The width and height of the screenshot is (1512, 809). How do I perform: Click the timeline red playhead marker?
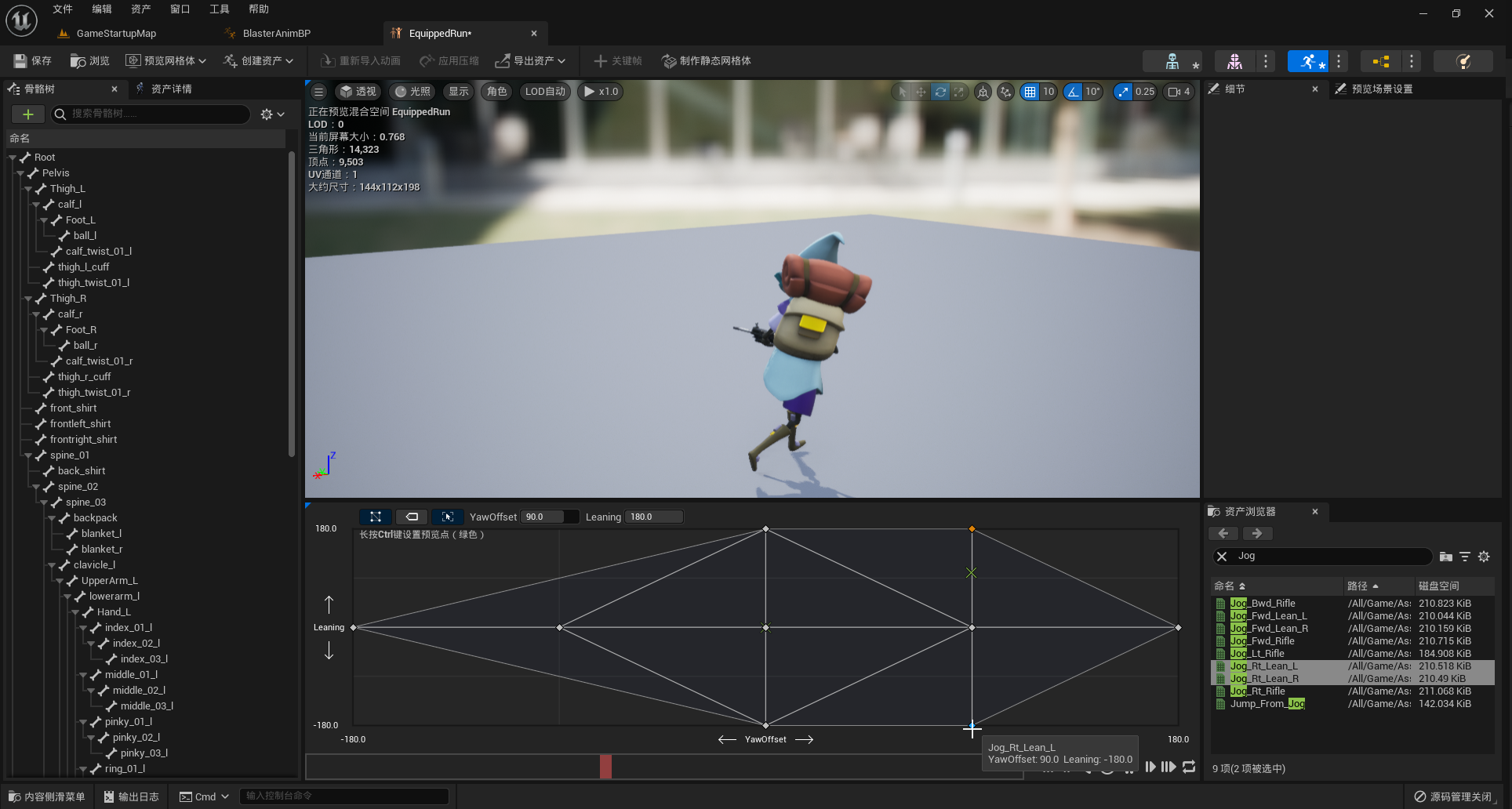(605, 767)
